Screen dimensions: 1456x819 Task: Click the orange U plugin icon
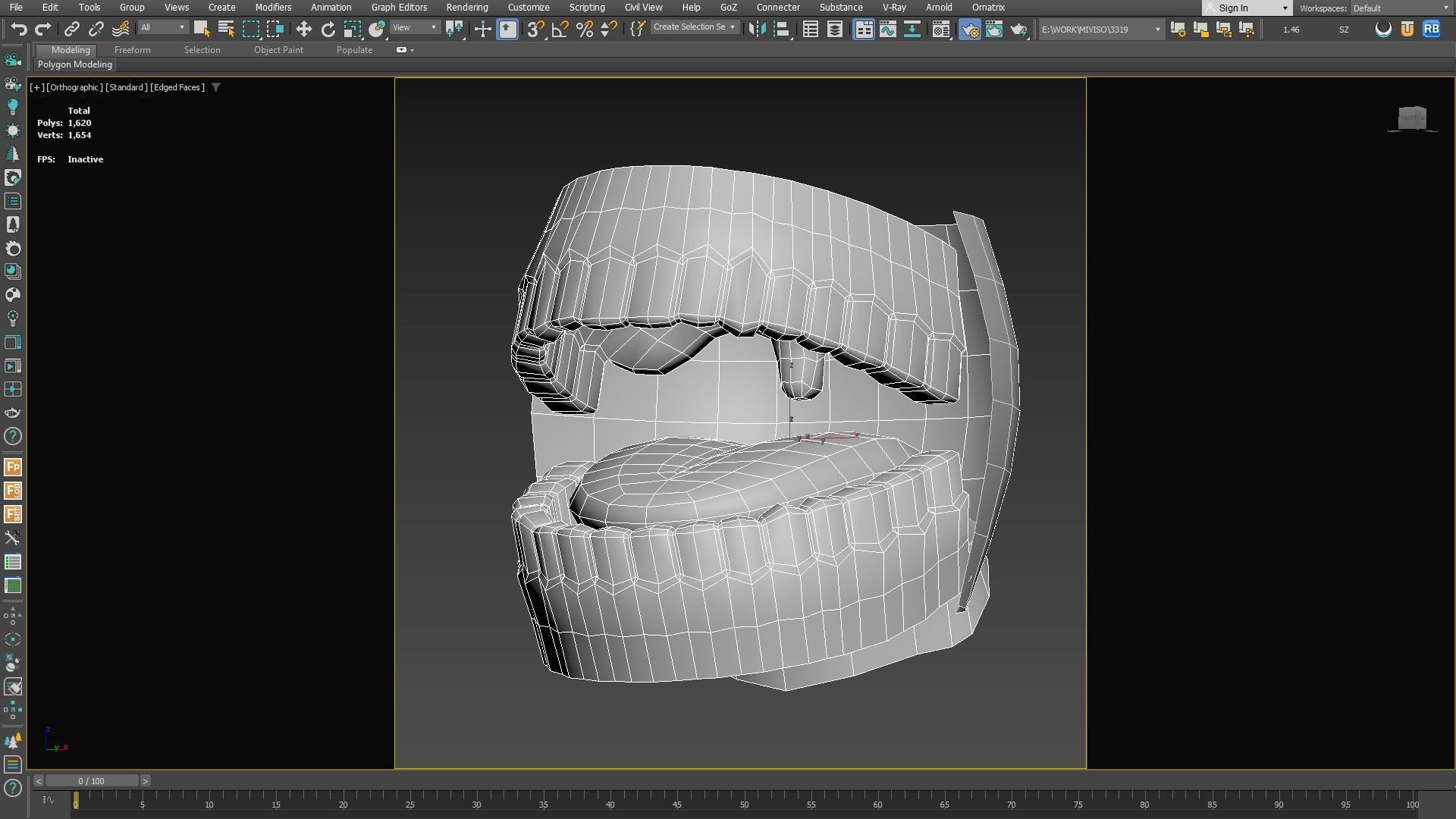[x=1407, y=30]
